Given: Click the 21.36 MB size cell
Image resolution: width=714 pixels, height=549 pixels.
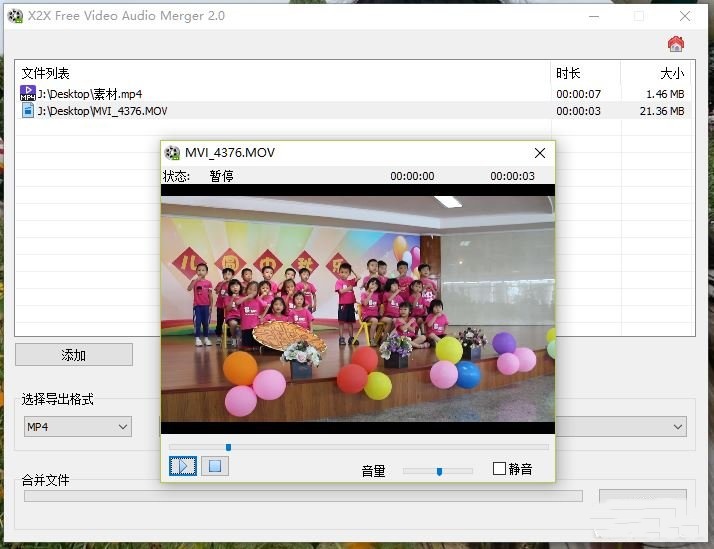Looking at the screenshot, I should tap(662, 111).
